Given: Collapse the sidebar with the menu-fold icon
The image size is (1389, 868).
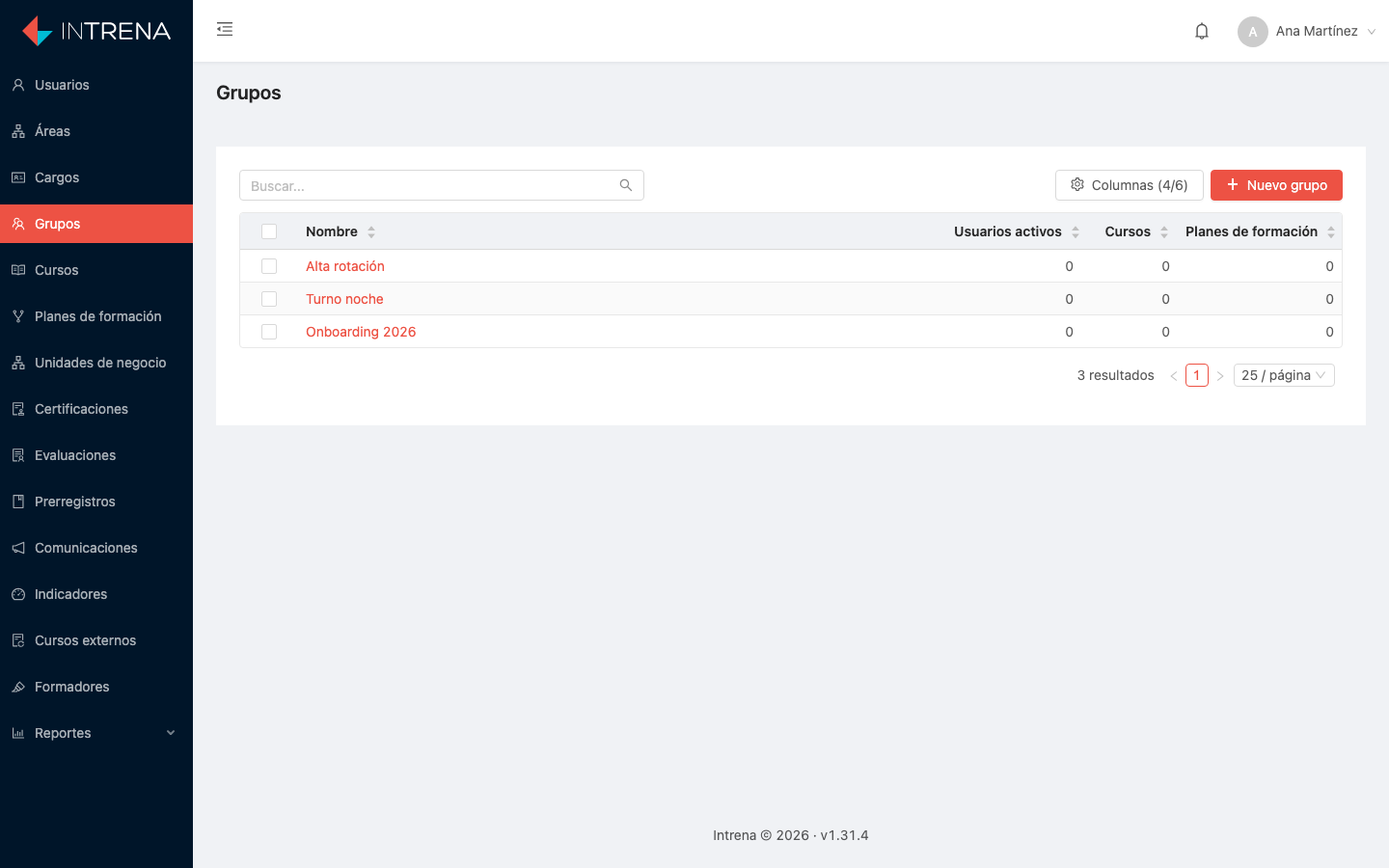Looking at the screenshot, I should pos(225,30).
